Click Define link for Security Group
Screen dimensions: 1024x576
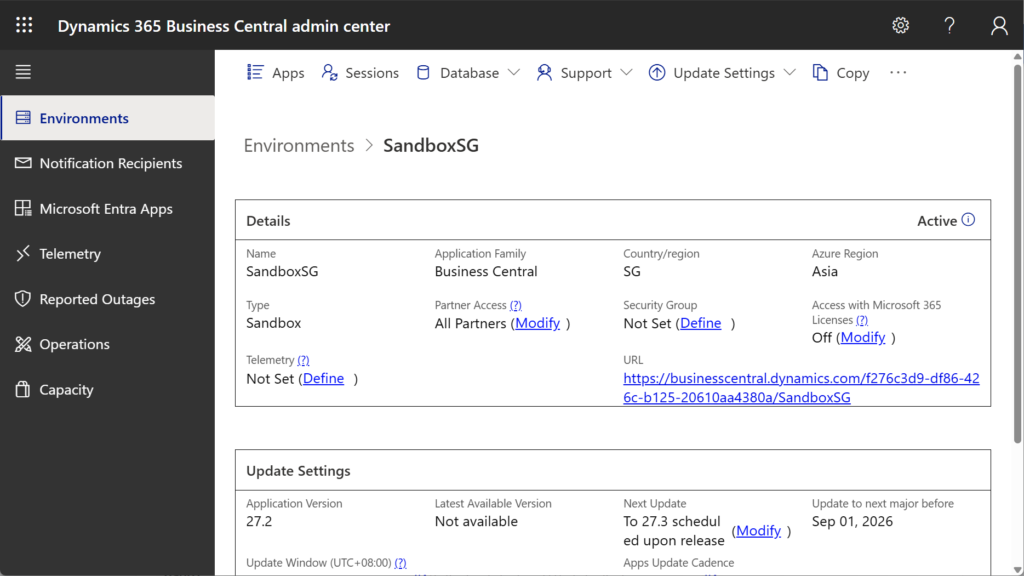pos(701,323)
